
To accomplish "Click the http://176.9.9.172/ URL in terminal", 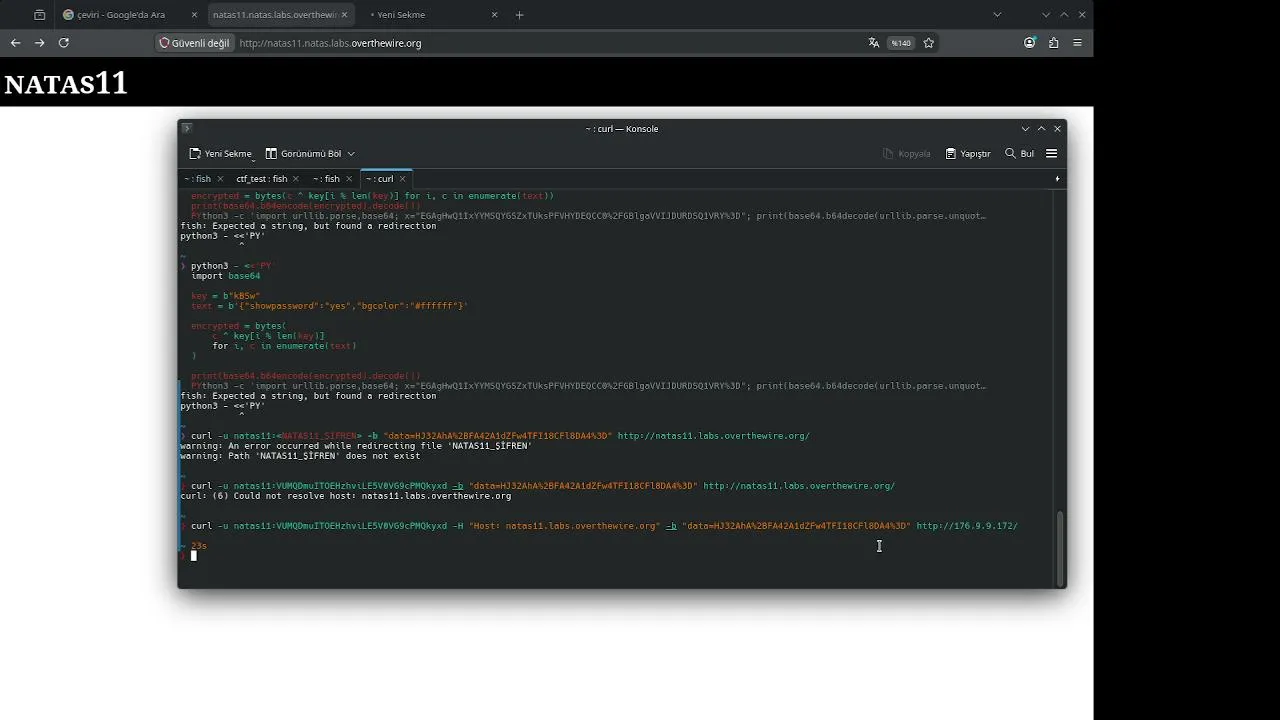I will [x=967, y=526].
